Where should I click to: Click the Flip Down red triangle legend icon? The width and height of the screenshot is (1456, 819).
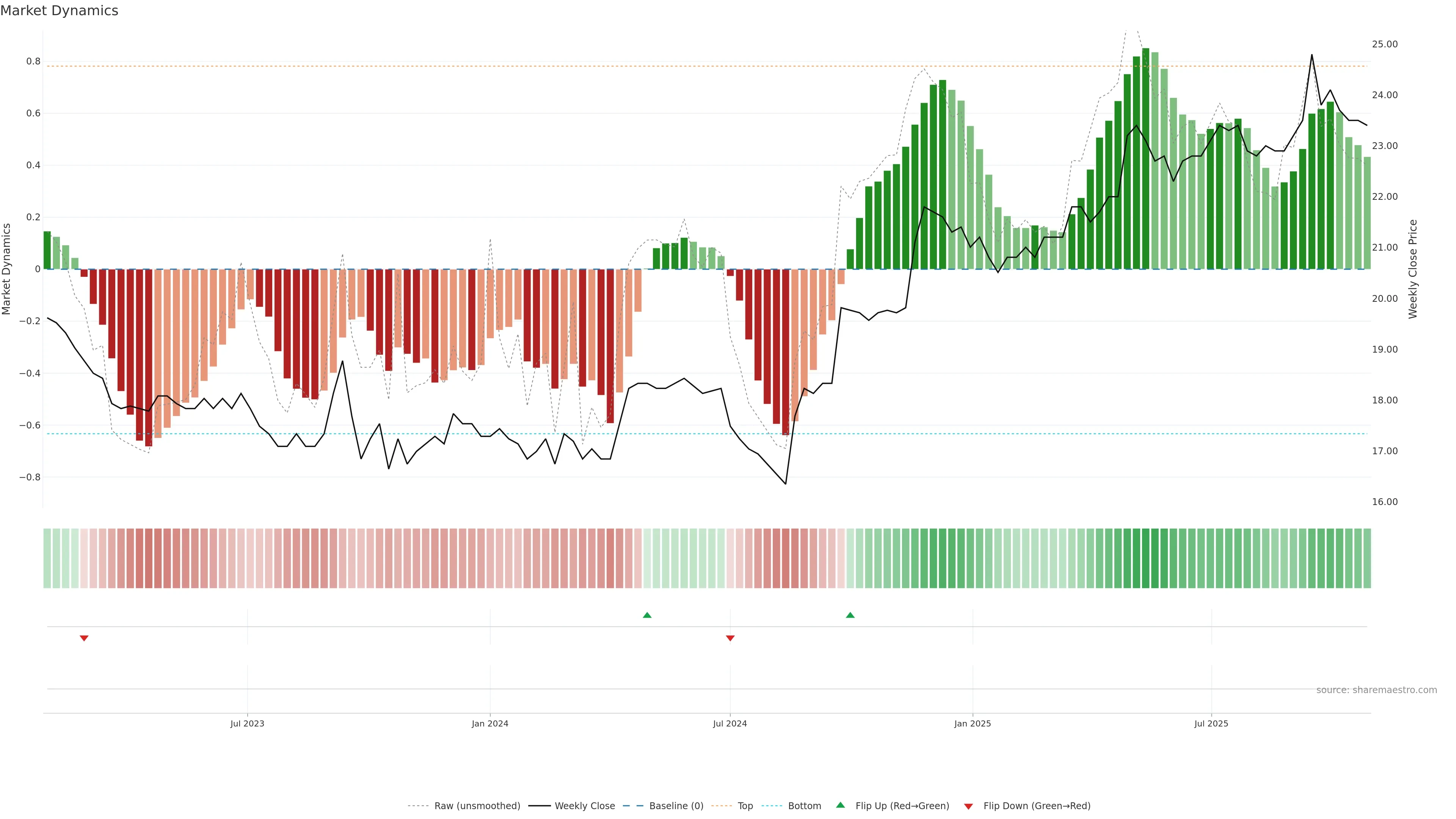point(968,806)
